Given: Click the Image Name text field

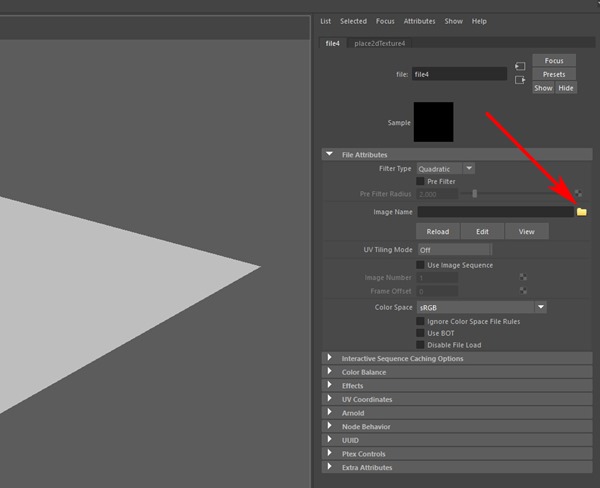Looking at the screenshot, I should [x=495, y=212].
